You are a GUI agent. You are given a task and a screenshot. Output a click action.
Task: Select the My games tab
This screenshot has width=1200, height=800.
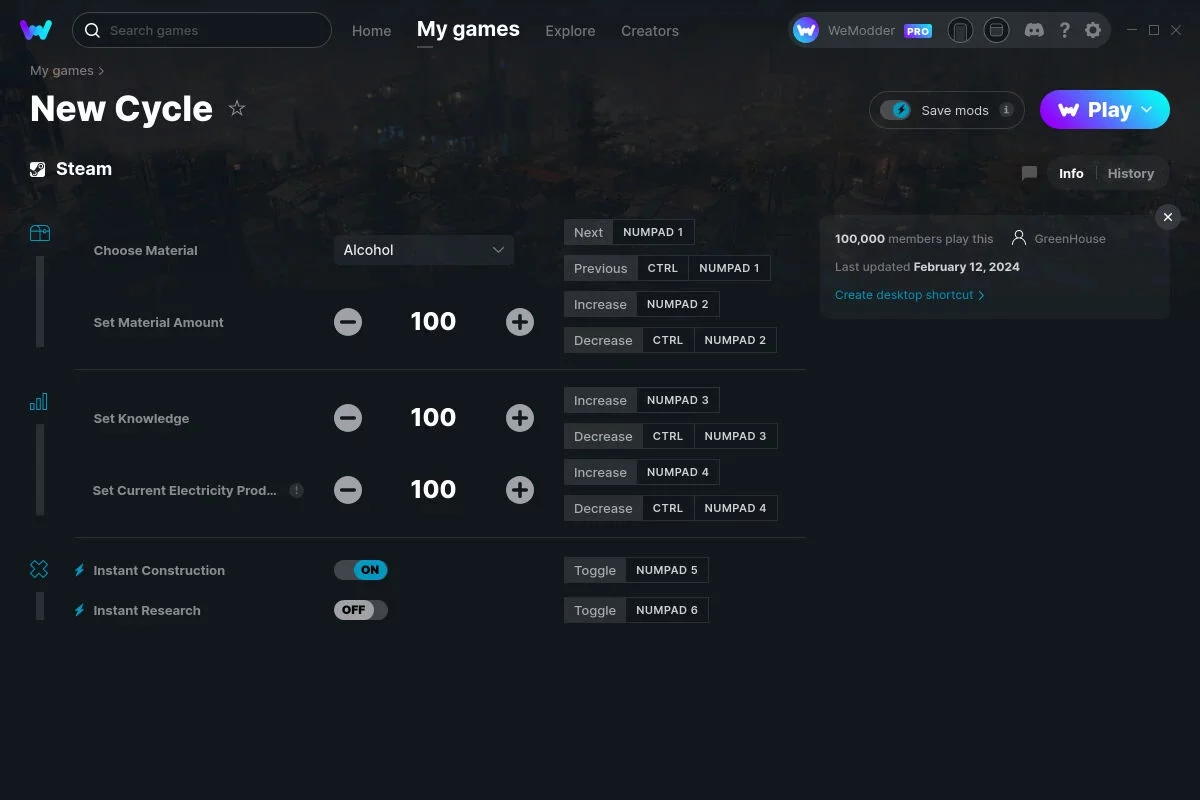pos(468,30)
